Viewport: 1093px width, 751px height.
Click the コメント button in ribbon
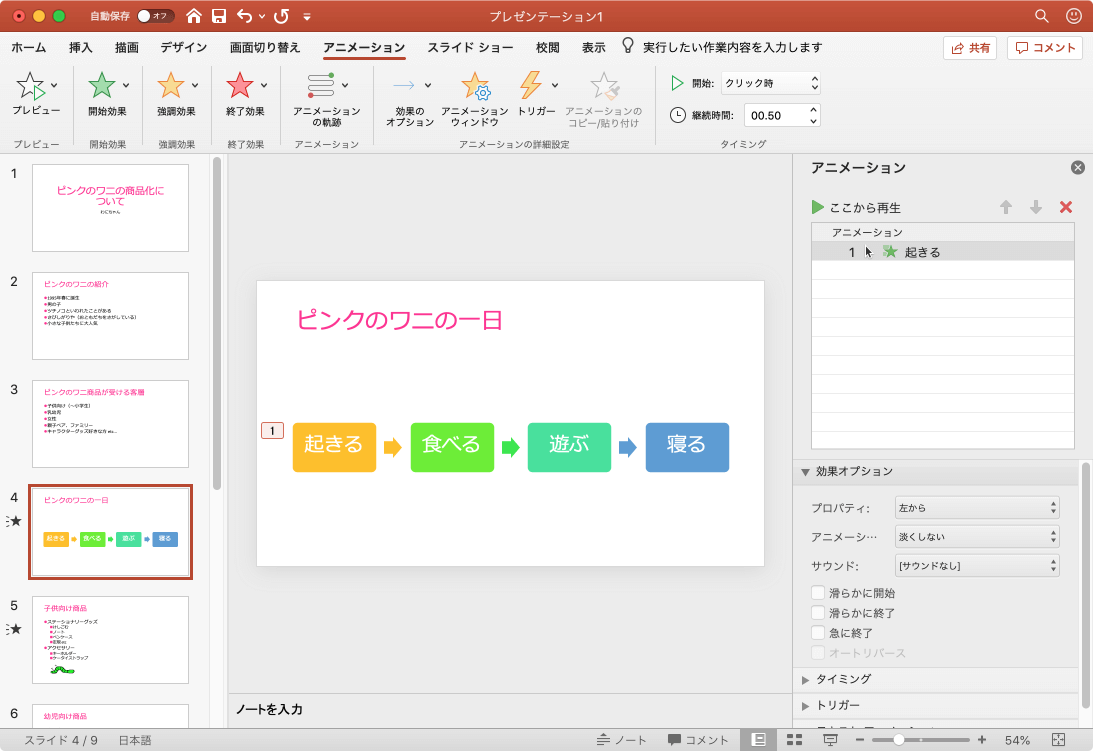(x=1045, y=47)
